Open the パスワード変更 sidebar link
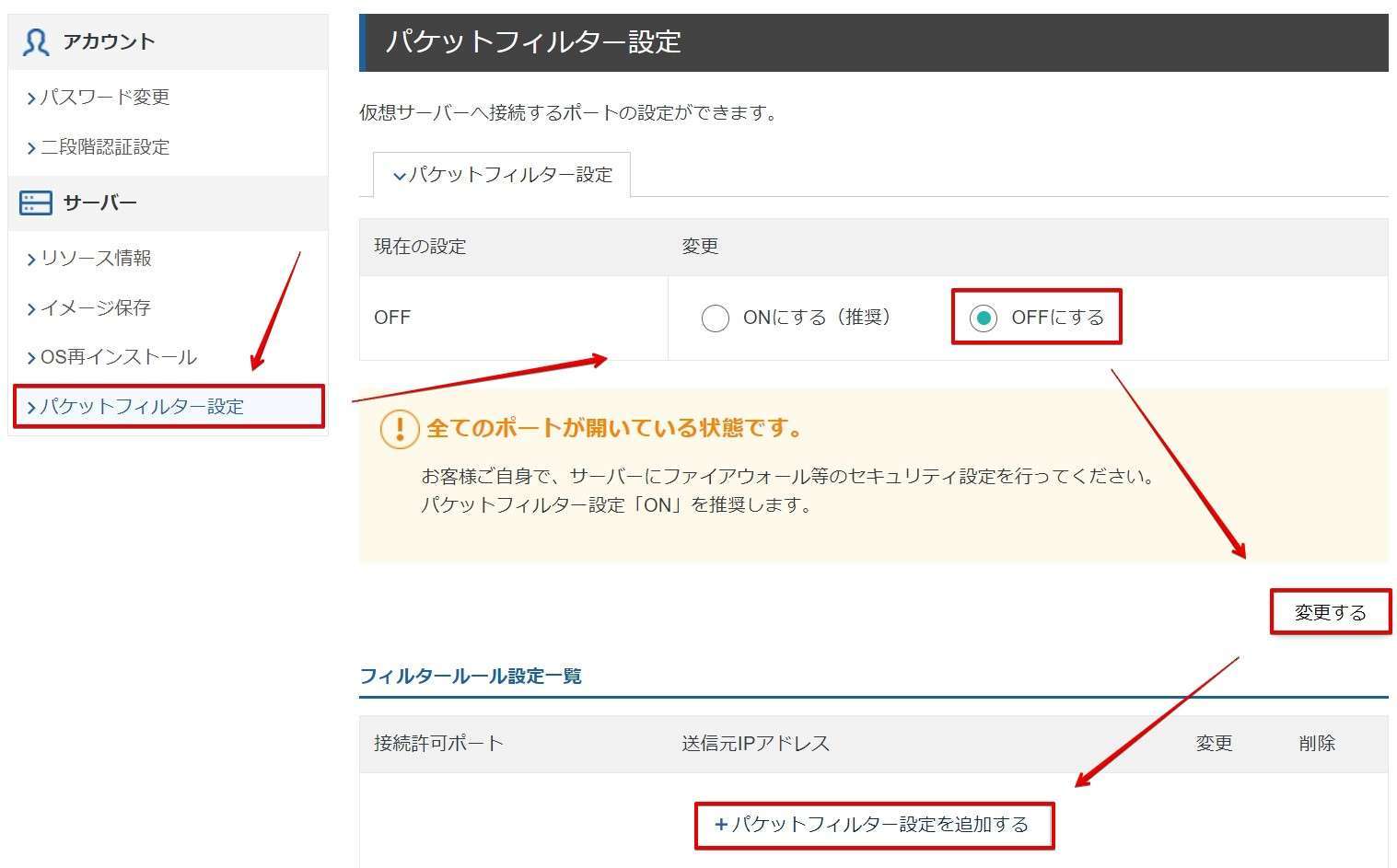This screenshot has height=868, width=1397. tap(104, 97)
